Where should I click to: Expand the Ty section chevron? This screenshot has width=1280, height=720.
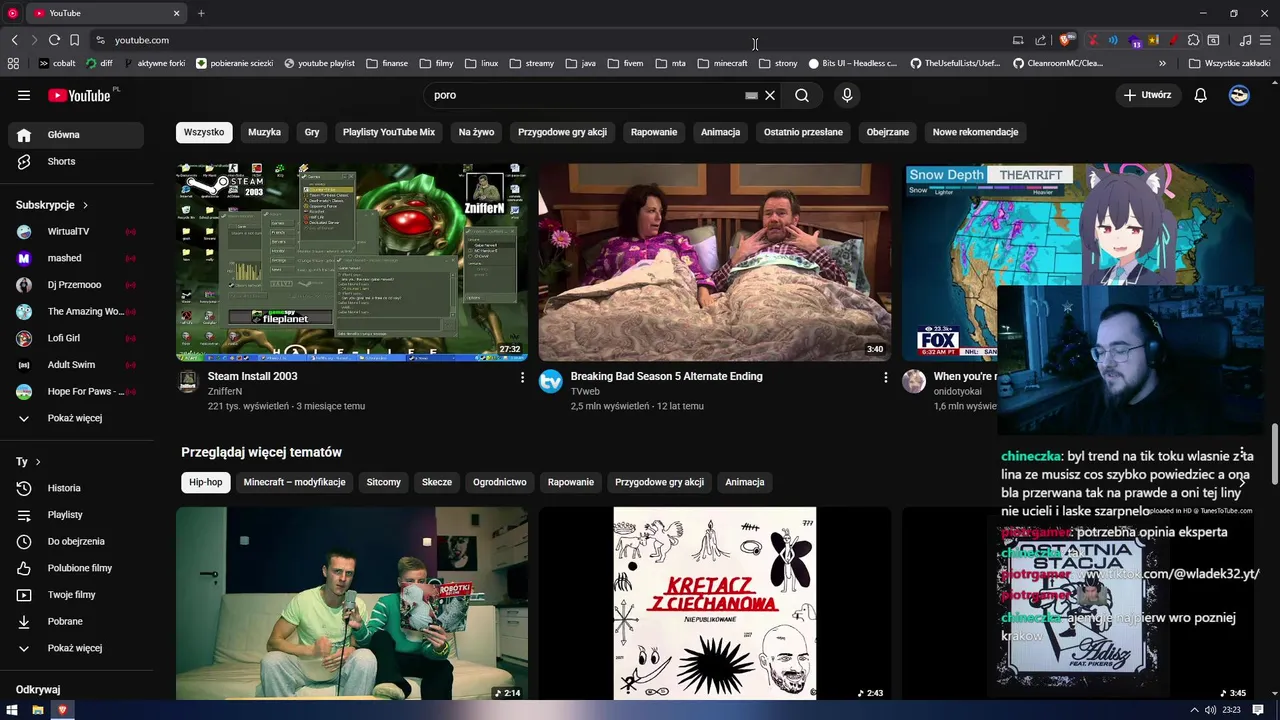coord(38,462)
